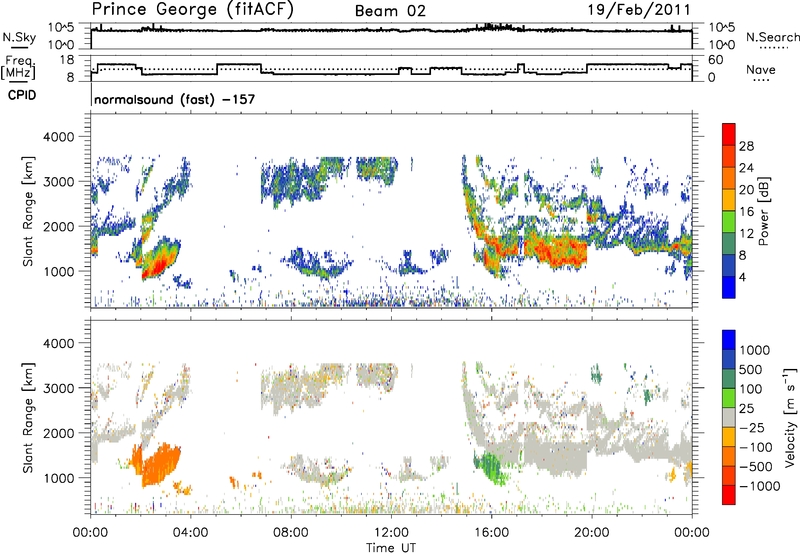Viewport: 800px width, 554px height.
Task: Click the '04:00' time axis tick
Action: click(190, 533)
